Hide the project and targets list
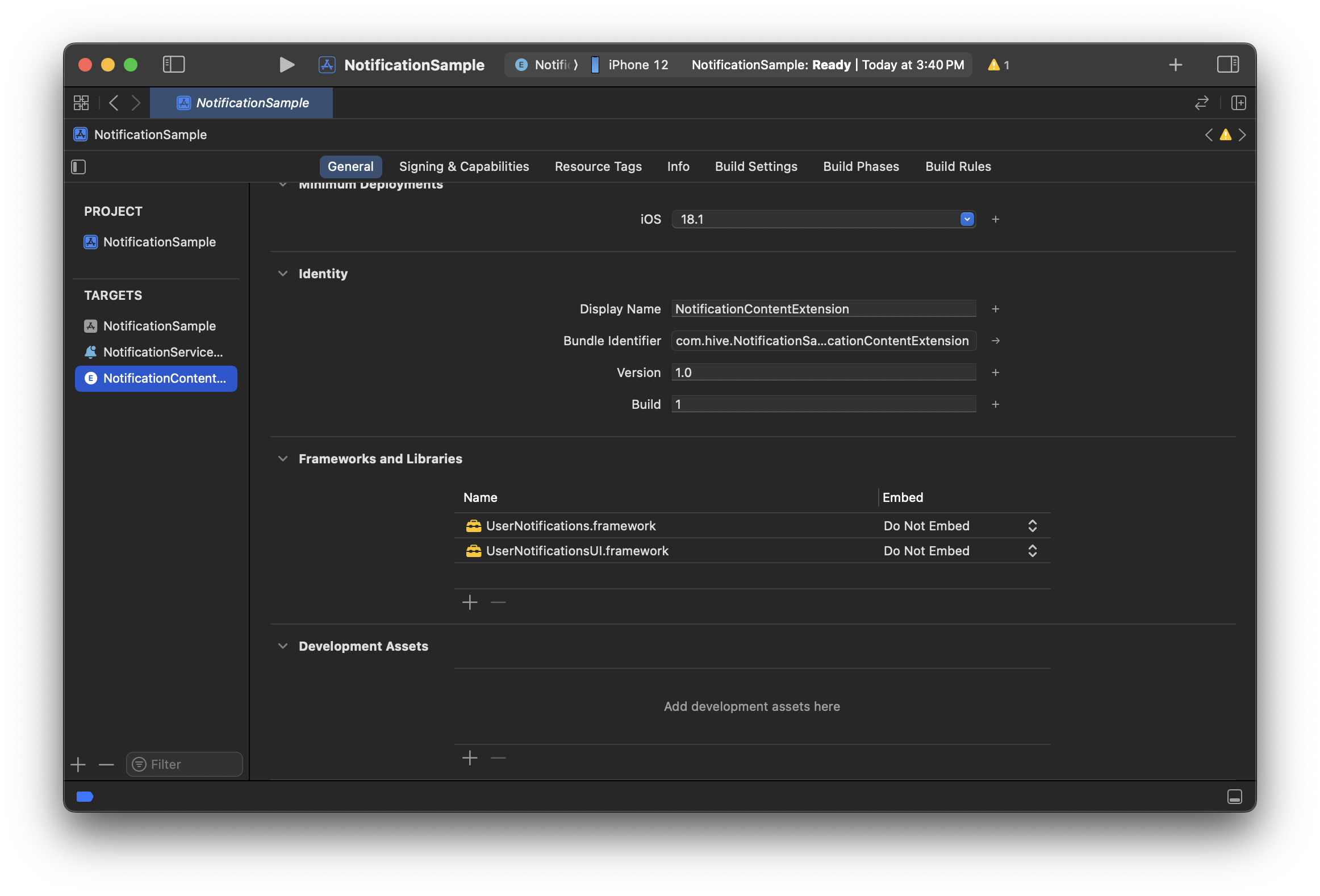Viewport: 1320px width, 896px height. click(x=78, y=167)
